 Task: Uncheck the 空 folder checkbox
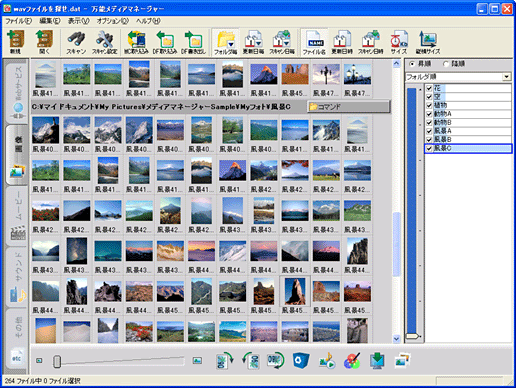429,97
